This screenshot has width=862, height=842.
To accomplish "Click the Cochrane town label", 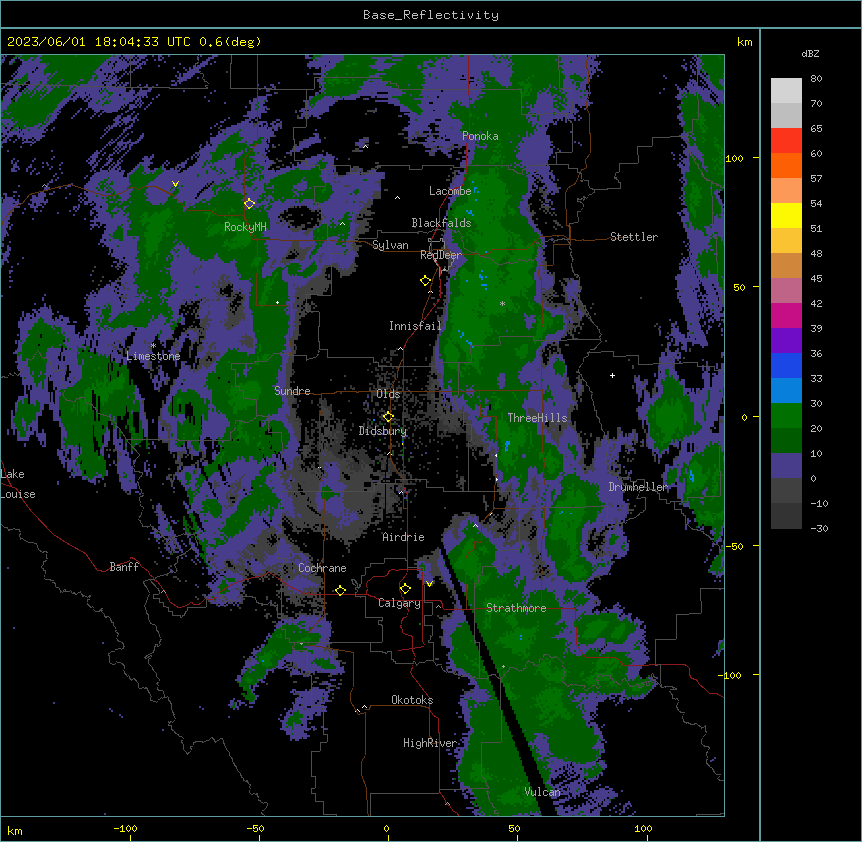I will click(322, 568).
